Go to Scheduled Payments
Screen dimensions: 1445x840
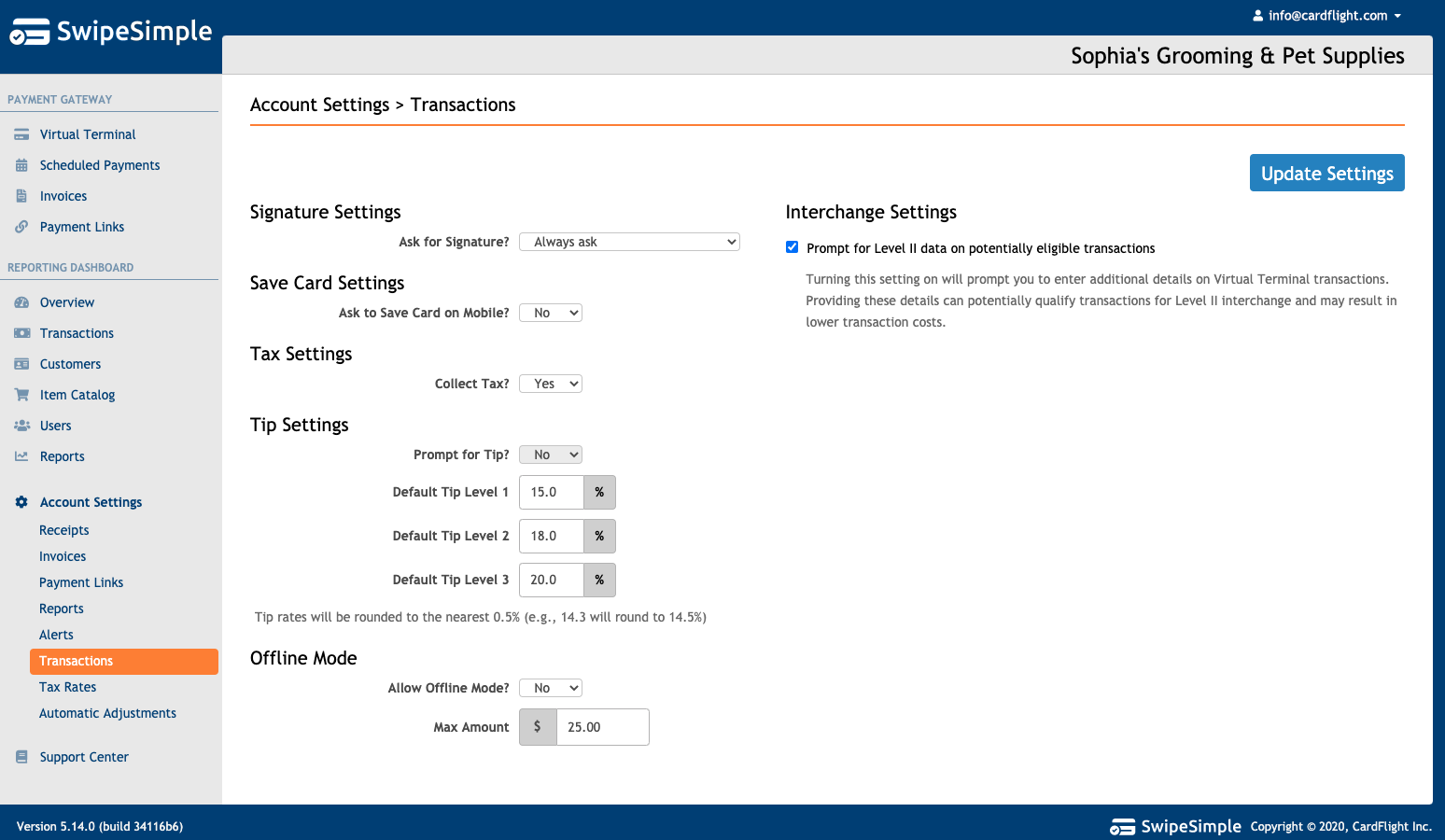[100, 165]
